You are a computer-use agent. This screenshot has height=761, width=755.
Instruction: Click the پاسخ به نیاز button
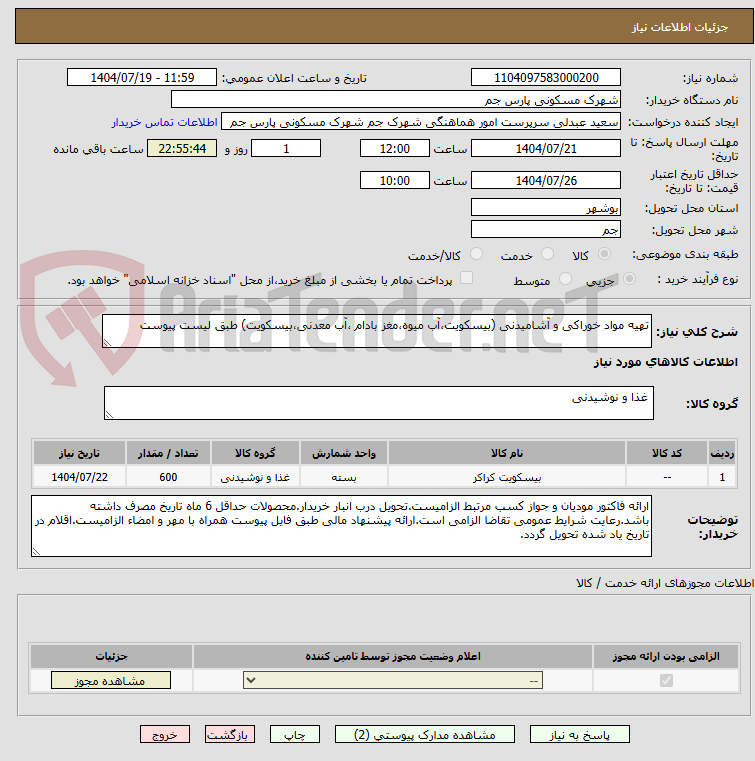click(x=579, y=734)
